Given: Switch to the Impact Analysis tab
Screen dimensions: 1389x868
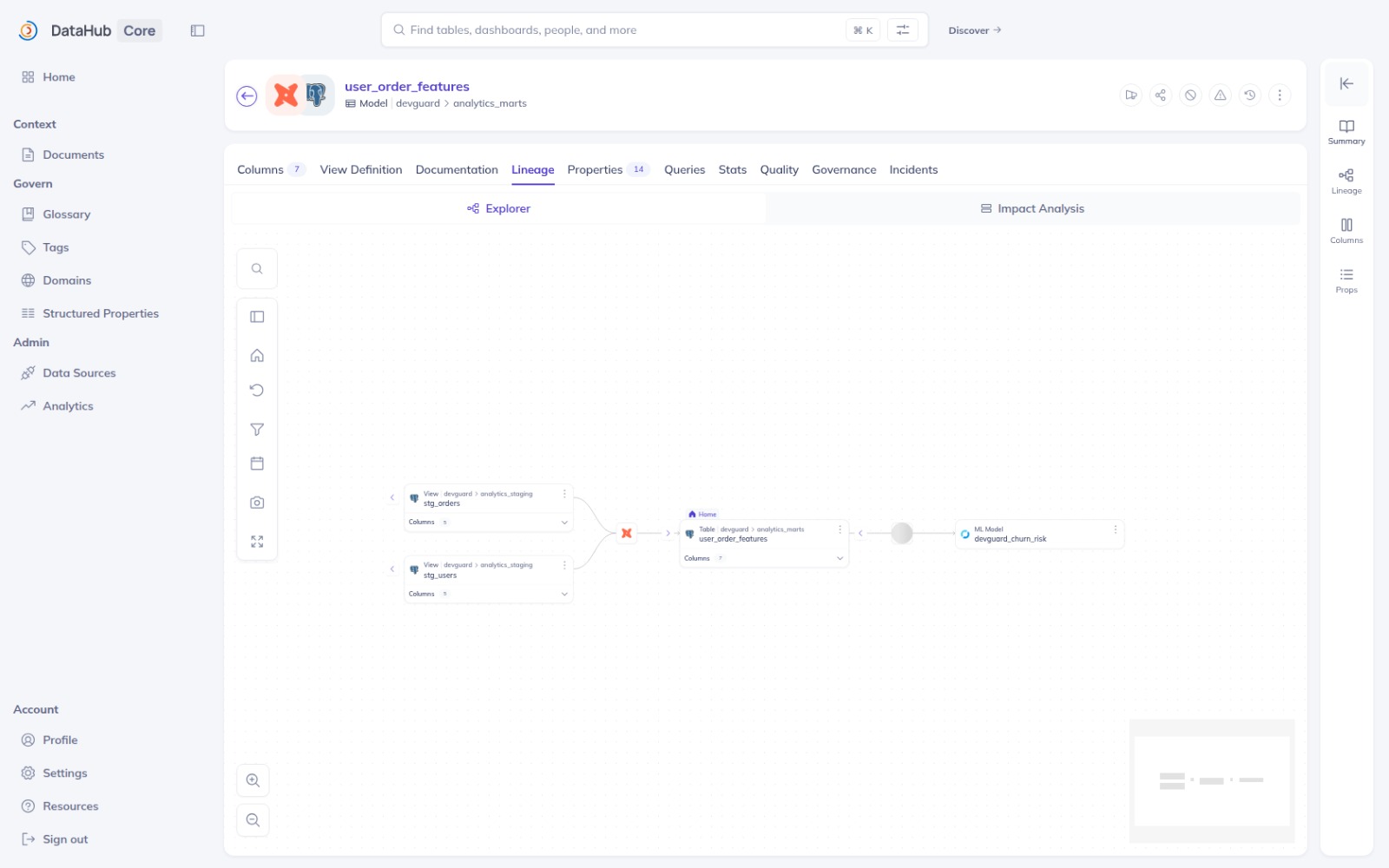Looking at the screenshot, I should click(1032, 208).
